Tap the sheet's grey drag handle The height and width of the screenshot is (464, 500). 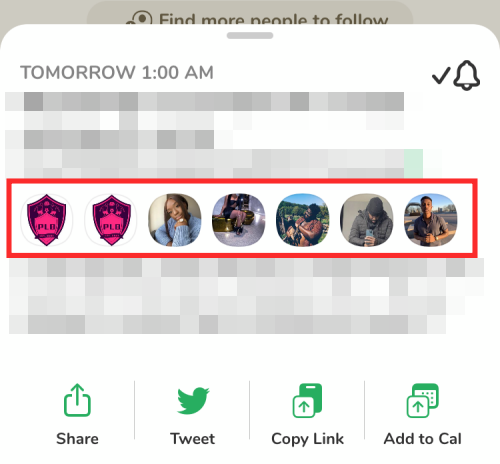click(250, 35)
